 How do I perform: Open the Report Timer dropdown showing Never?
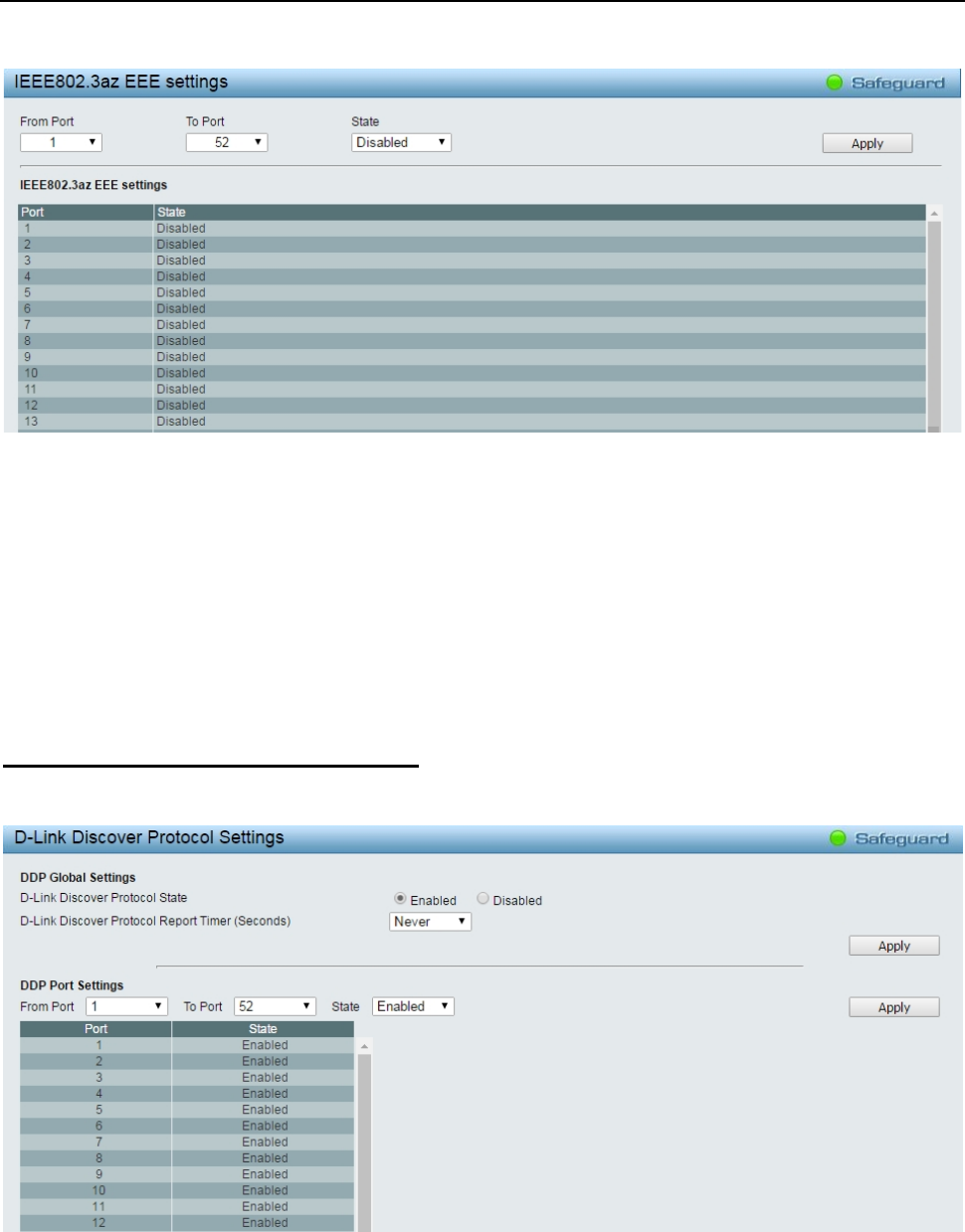431,922
